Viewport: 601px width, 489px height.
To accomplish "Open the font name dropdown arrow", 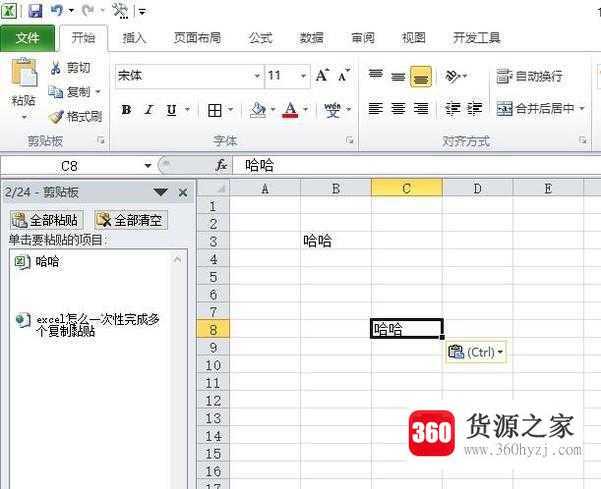I will point(258,76).
